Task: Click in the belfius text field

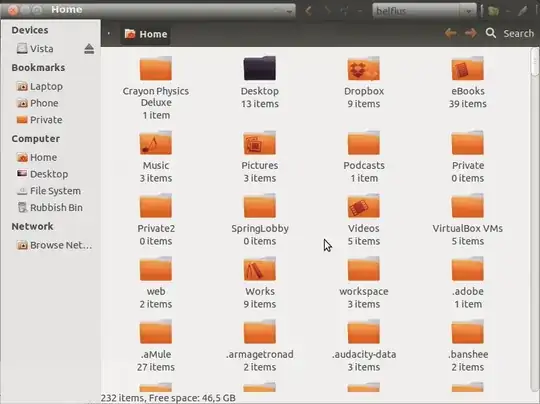Action: pos(416,11)
